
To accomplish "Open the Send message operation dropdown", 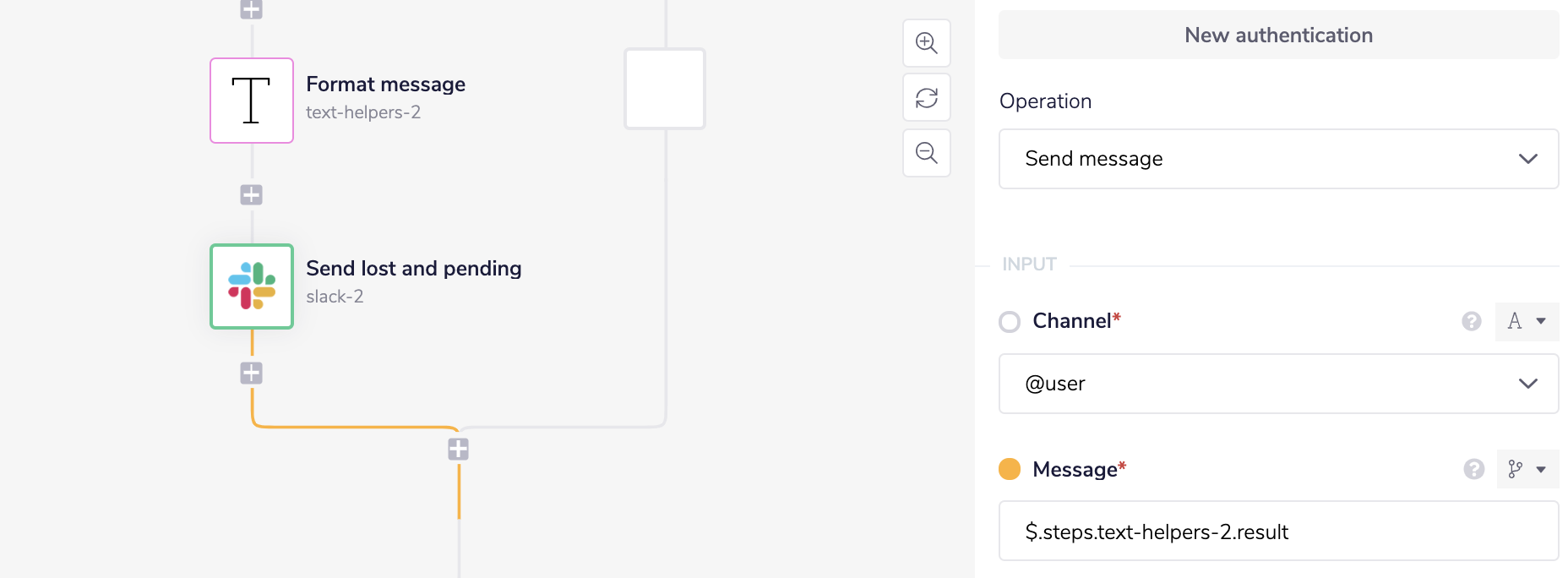I will [x=1278, y=159].
